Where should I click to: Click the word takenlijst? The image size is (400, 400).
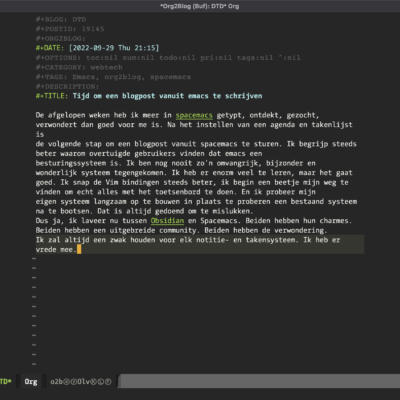tap(332, 125)
